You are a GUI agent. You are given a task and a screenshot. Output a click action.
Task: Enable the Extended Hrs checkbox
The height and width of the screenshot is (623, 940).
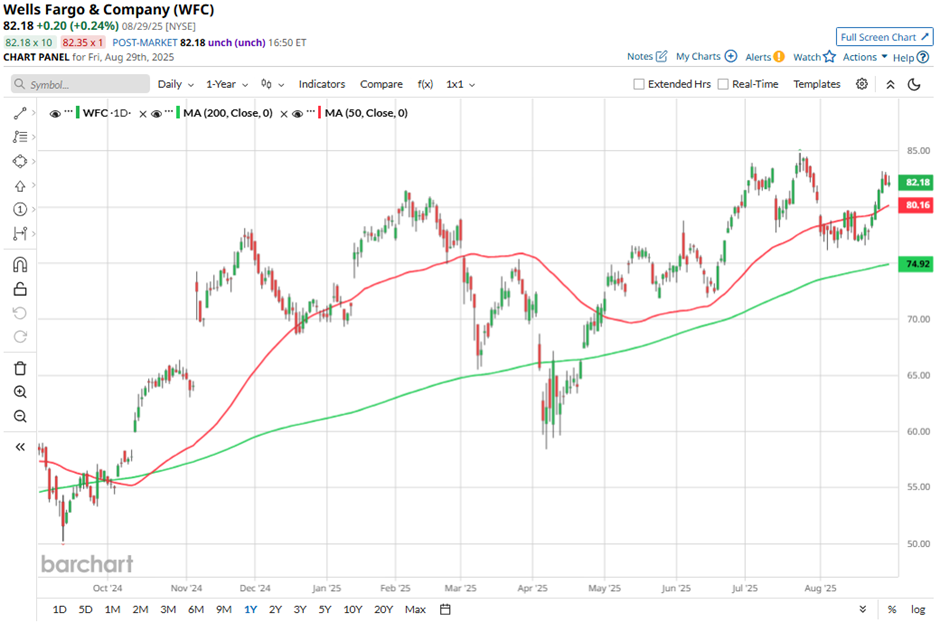[x=639, y=85]
